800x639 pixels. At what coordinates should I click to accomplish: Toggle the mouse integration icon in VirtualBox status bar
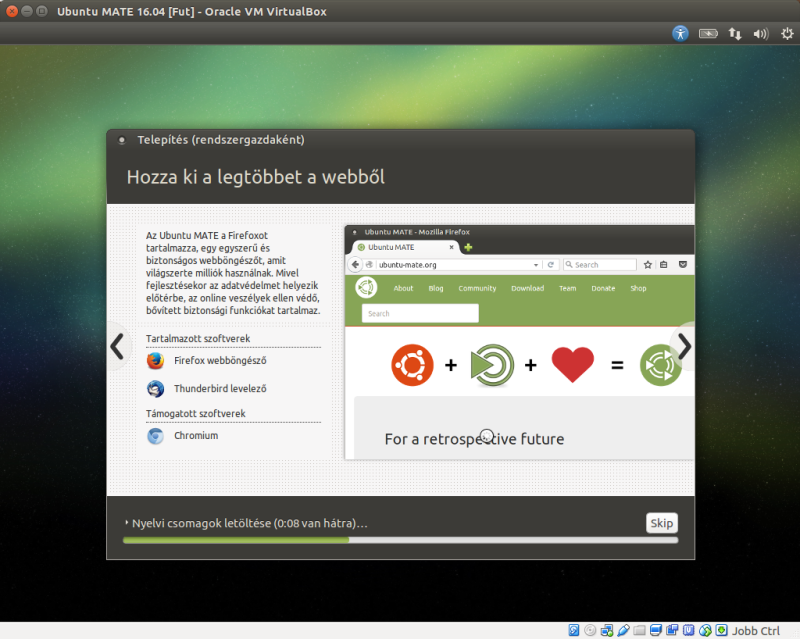pyautogui.click(x=705, y=630)
